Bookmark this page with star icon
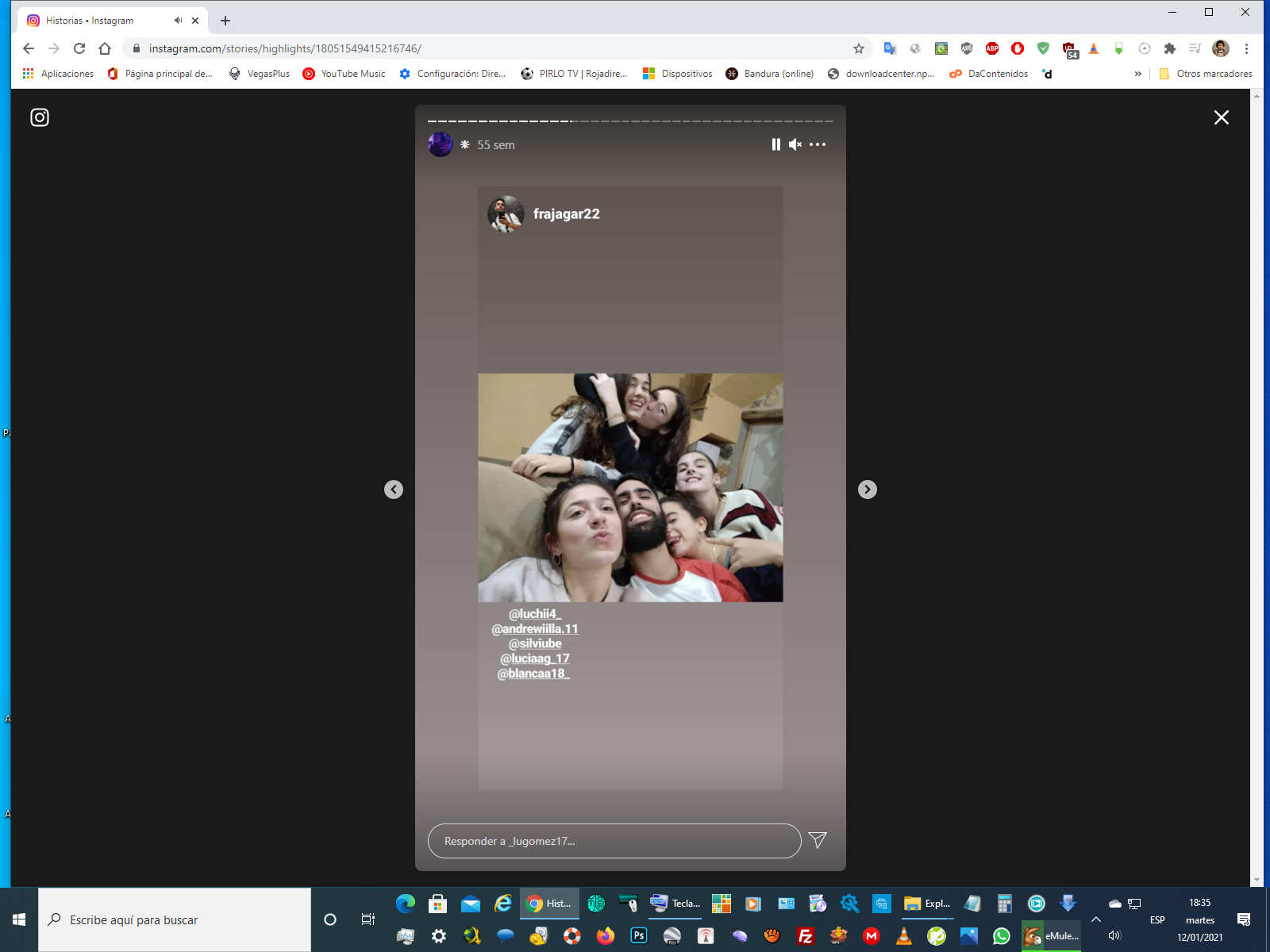This screenshot has width=1270, height=952. (858, 48)
